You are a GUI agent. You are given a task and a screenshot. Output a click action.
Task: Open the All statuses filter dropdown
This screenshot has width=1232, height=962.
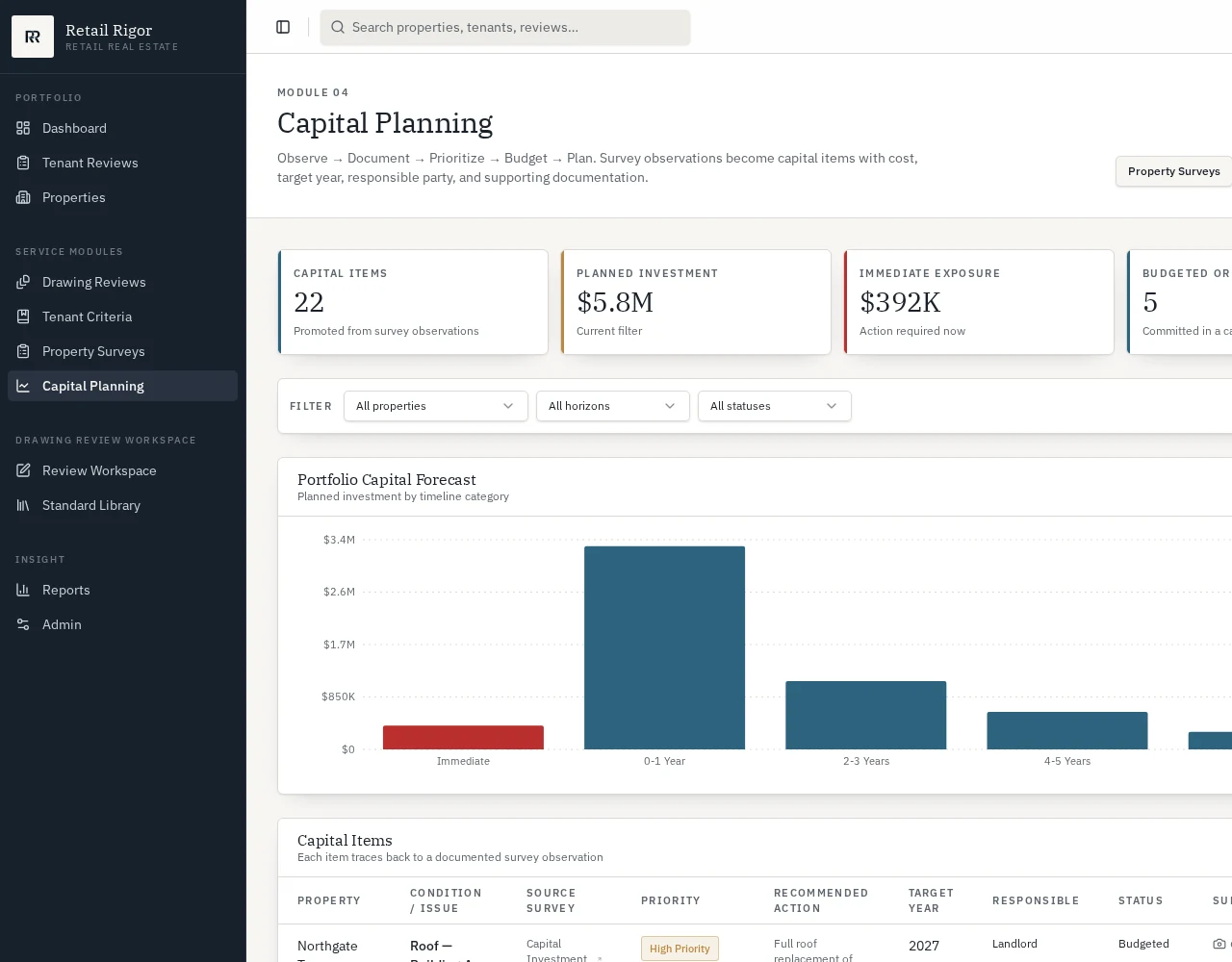775,406
